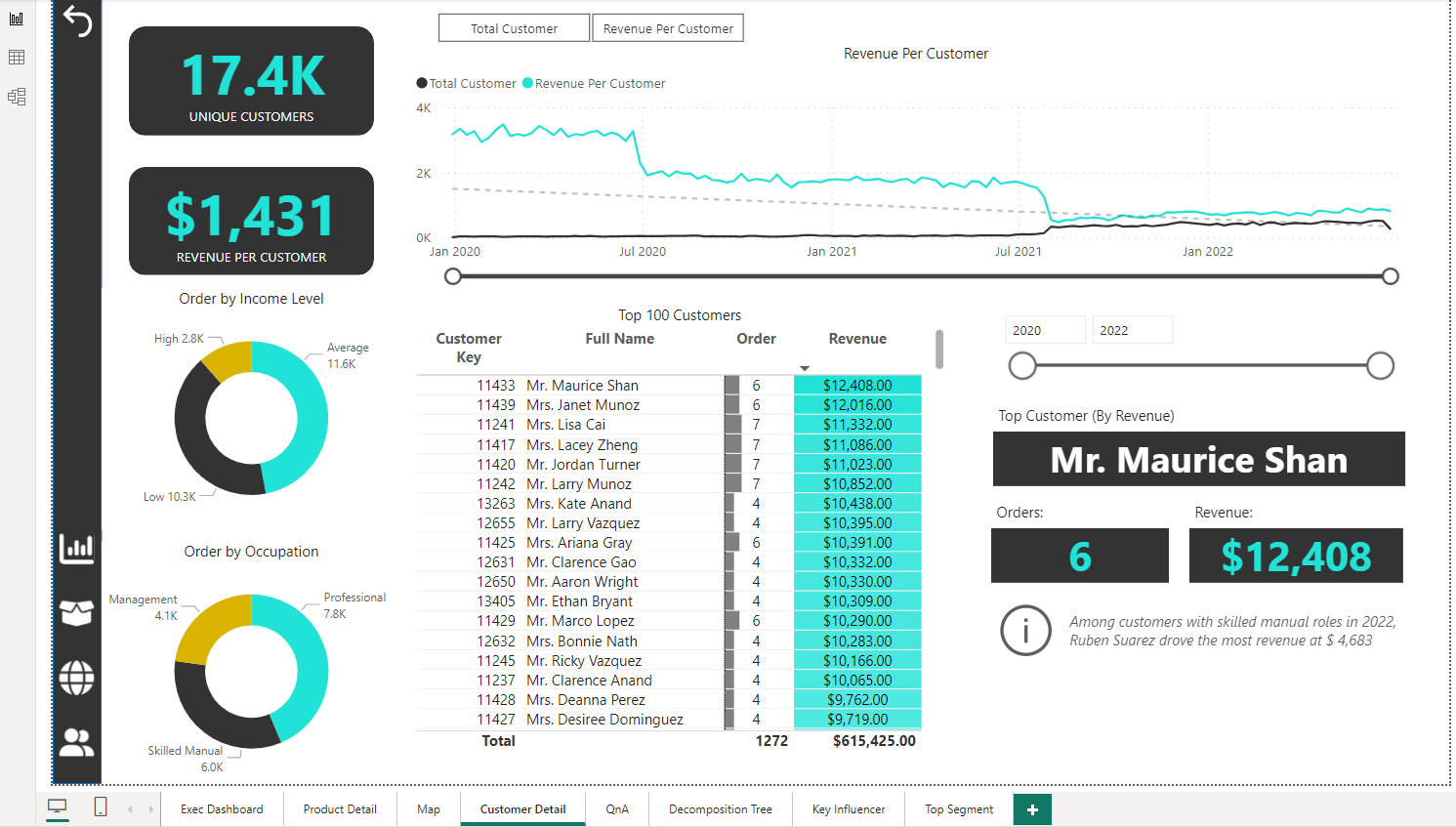Image resolution: width=1456 pixels, height=827 pixels.
Task: Open the Decomposition Tree page tab
Action: (x=720, y=809)
